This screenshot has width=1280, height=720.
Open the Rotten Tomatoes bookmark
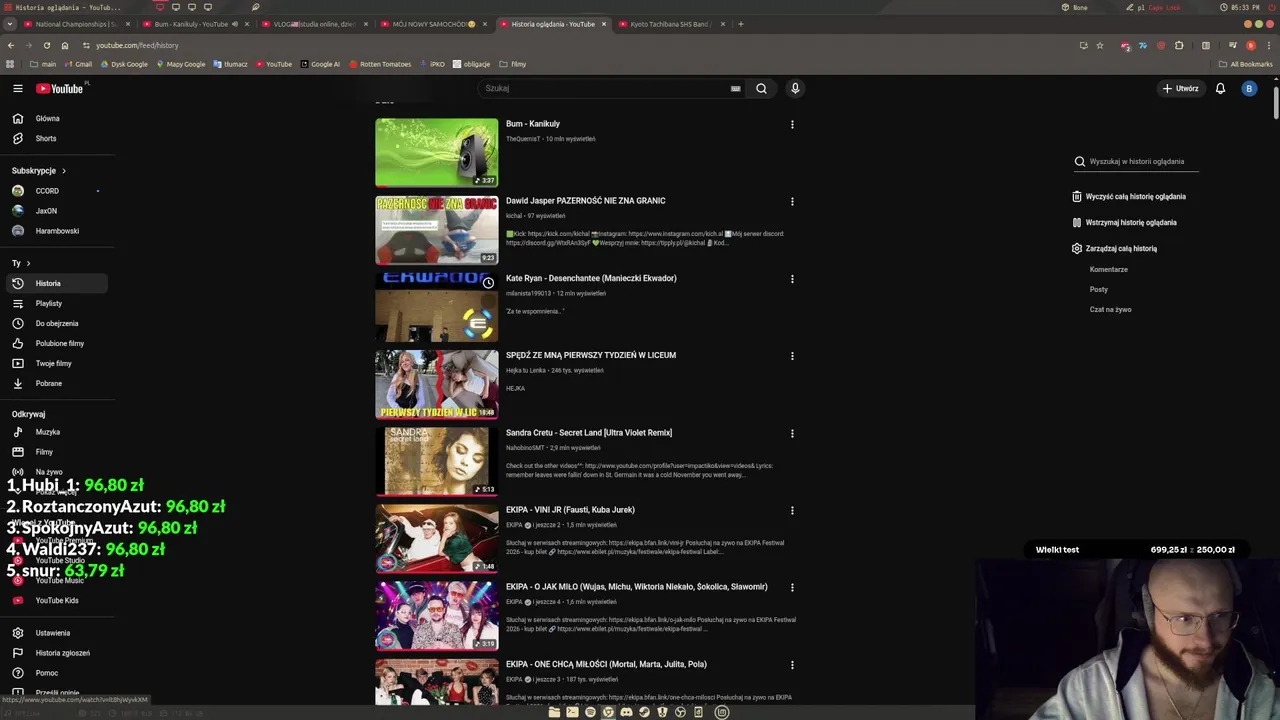click(x=380, y=64)
